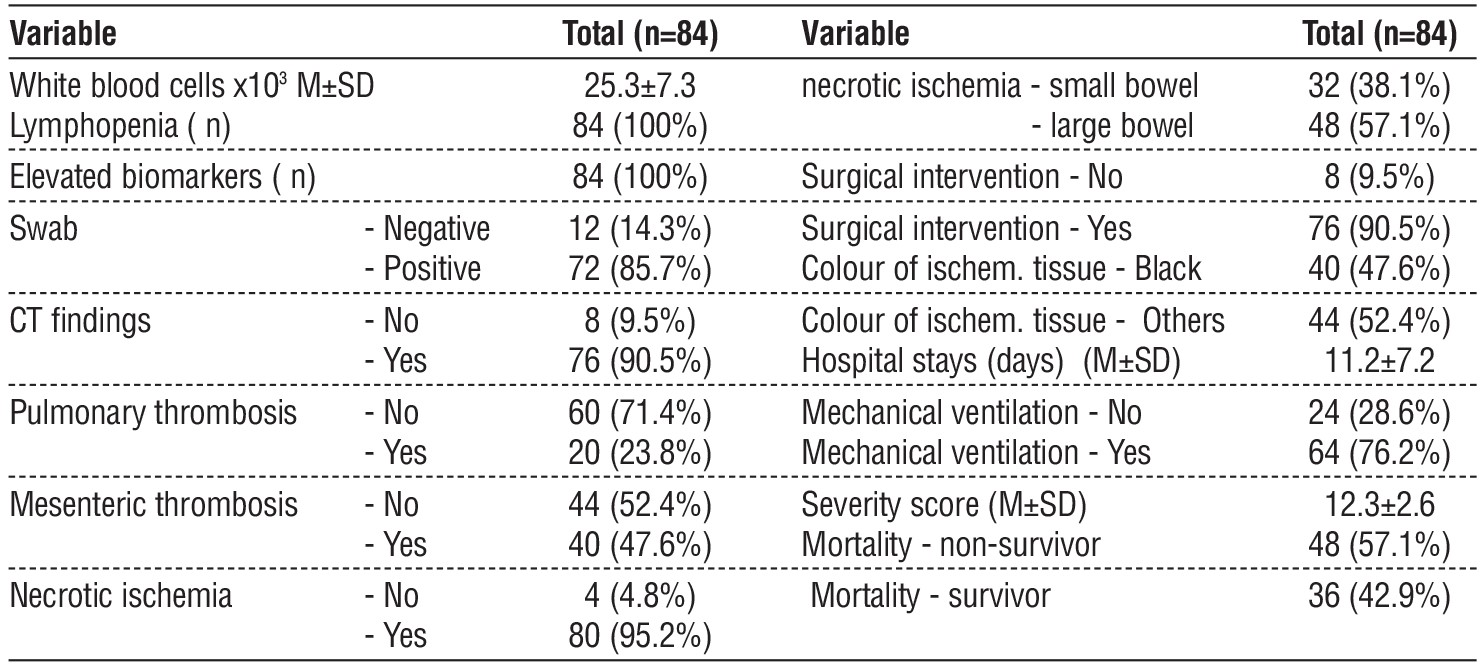
Task: Click Colour of ischem. tissue - Black
Action: tap(1002, 270)
